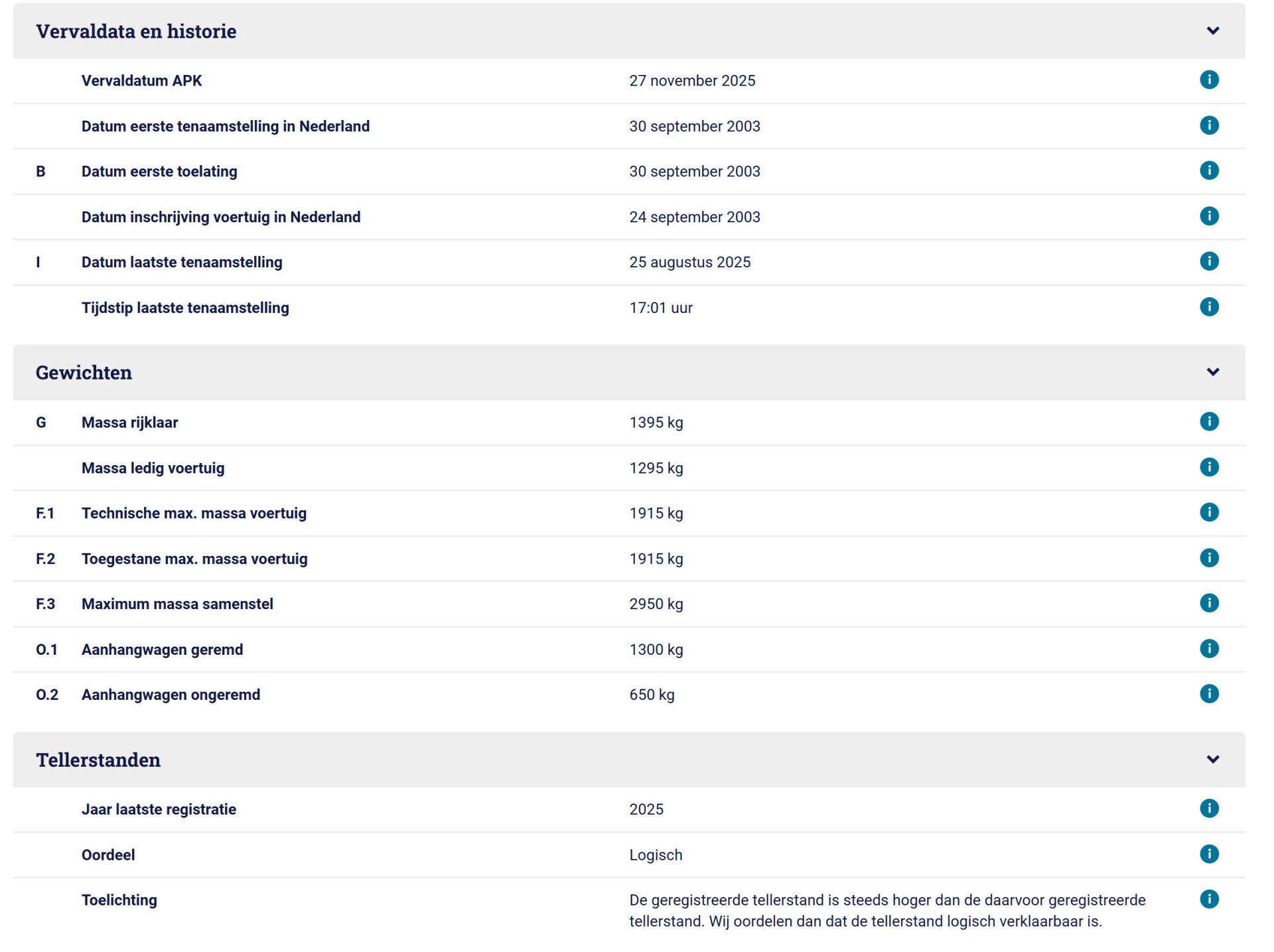The width and height of the screenshot is (1274, 952).
Task: Show info for Tijdstip laatste tenaamstelling
Action: coord(1209,306)
